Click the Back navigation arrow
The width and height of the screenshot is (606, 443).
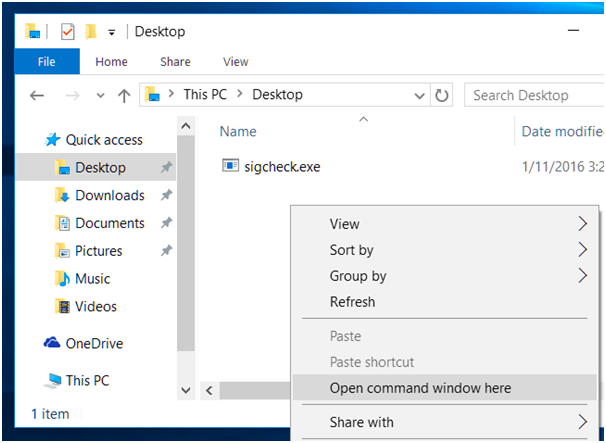[x=37, y=96]
